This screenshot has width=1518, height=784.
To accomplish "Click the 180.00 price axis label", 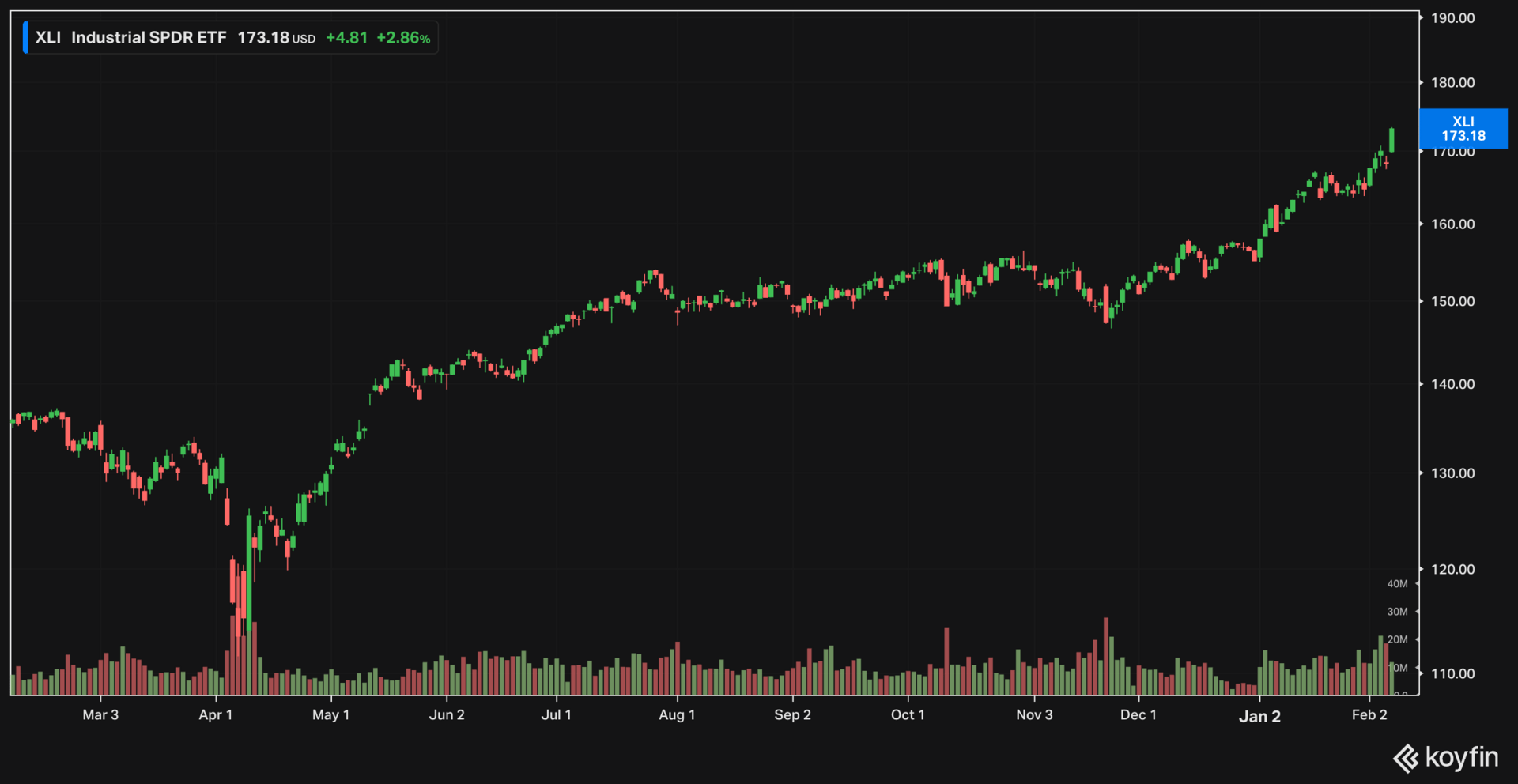I will click(1452, 82).
